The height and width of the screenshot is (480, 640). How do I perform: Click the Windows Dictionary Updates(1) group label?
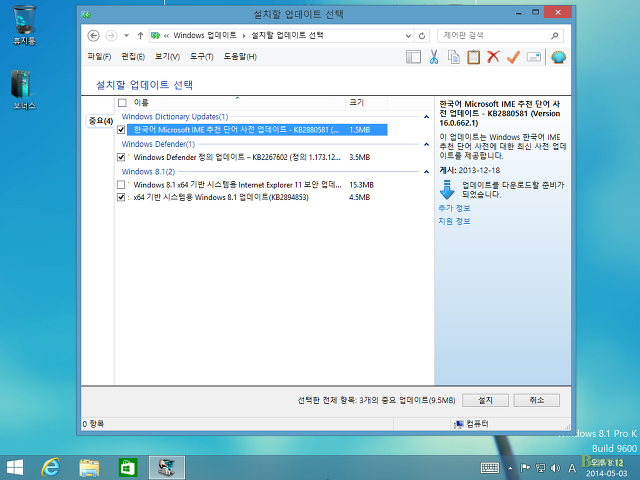tap(175, 117)
